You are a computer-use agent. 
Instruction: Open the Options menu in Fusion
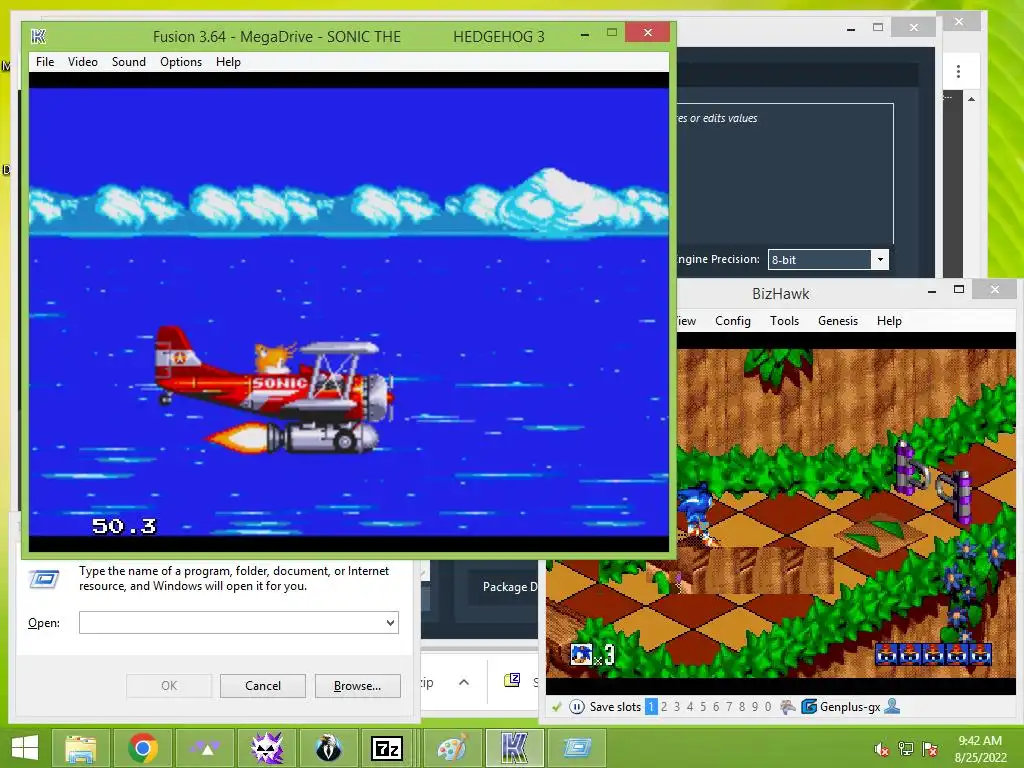click(181, 62)
